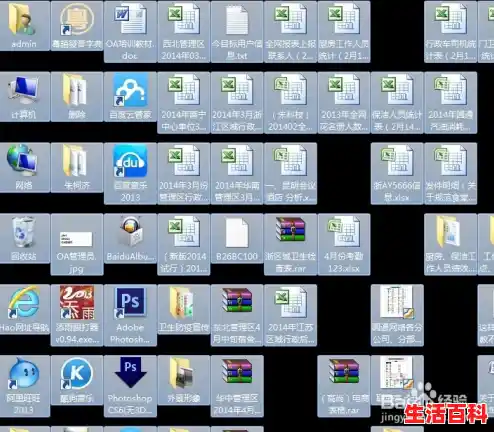Open the OA培训教材.doc Word document
494x432 pixels.
130,31
